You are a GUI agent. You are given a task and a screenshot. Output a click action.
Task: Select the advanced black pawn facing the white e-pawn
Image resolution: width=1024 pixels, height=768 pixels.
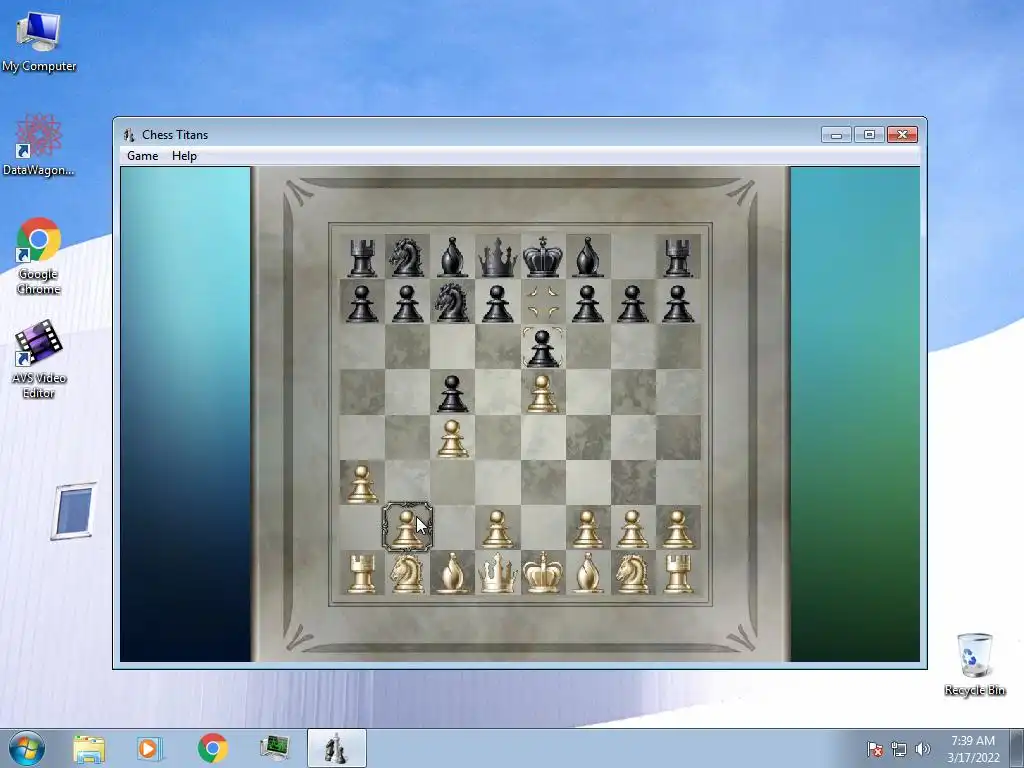coord(542,348)
